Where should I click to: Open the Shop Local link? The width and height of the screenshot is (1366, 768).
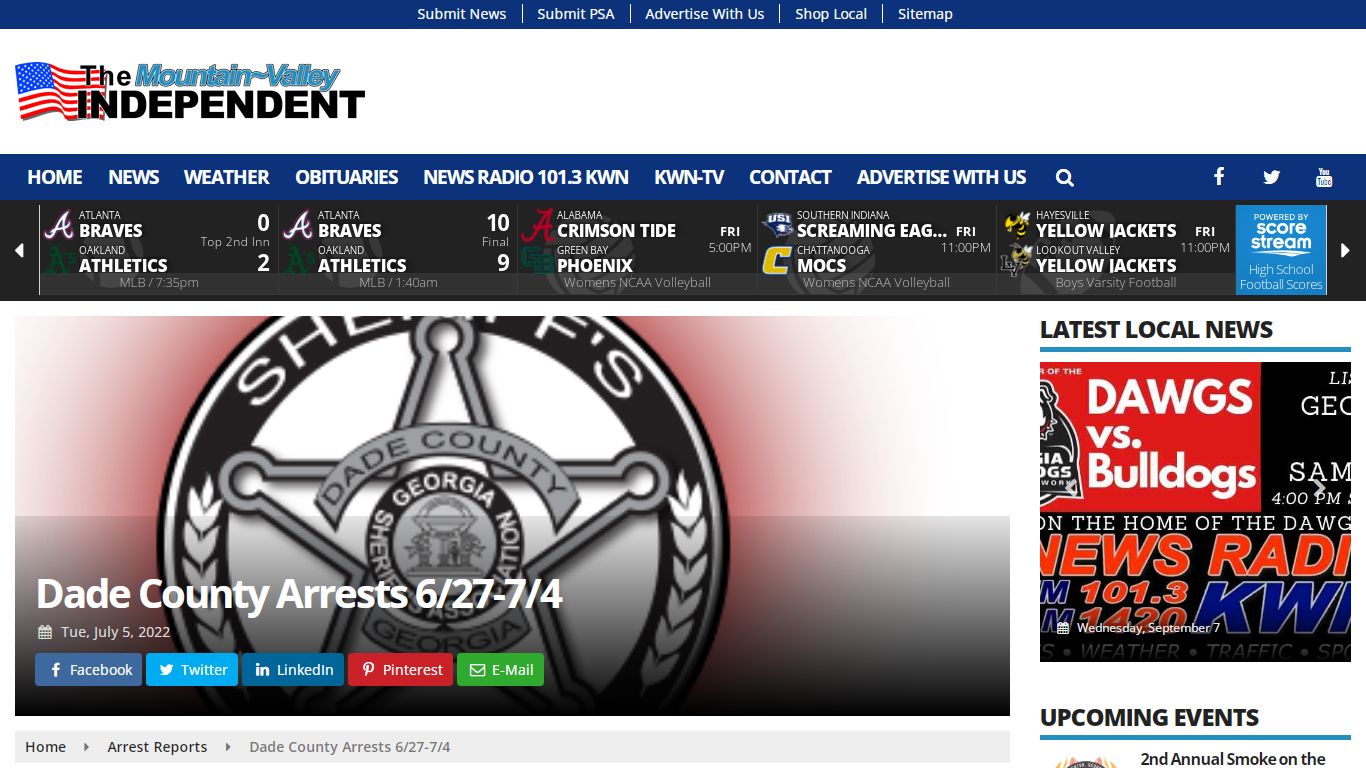pyautogui.click(x=831, y=14)
